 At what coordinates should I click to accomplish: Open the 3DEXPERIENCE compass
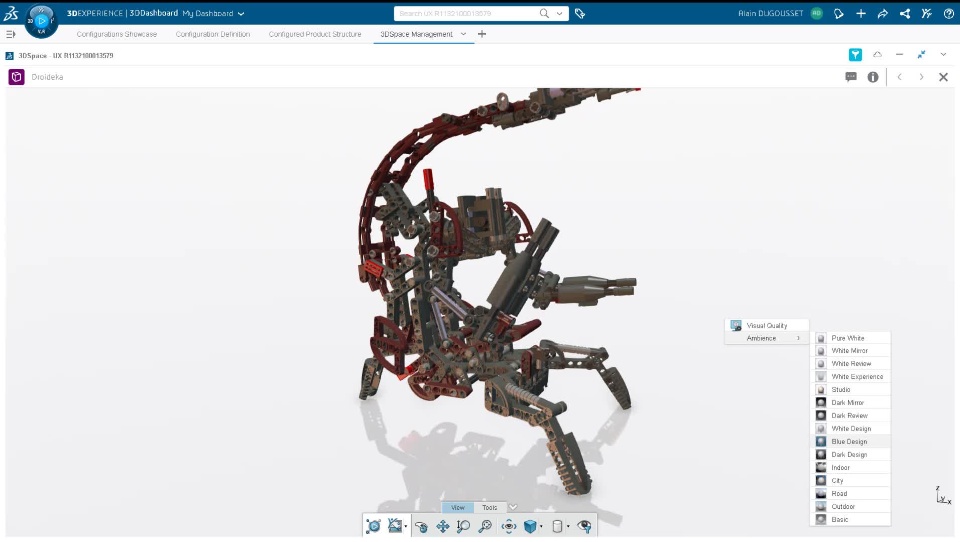41,21
